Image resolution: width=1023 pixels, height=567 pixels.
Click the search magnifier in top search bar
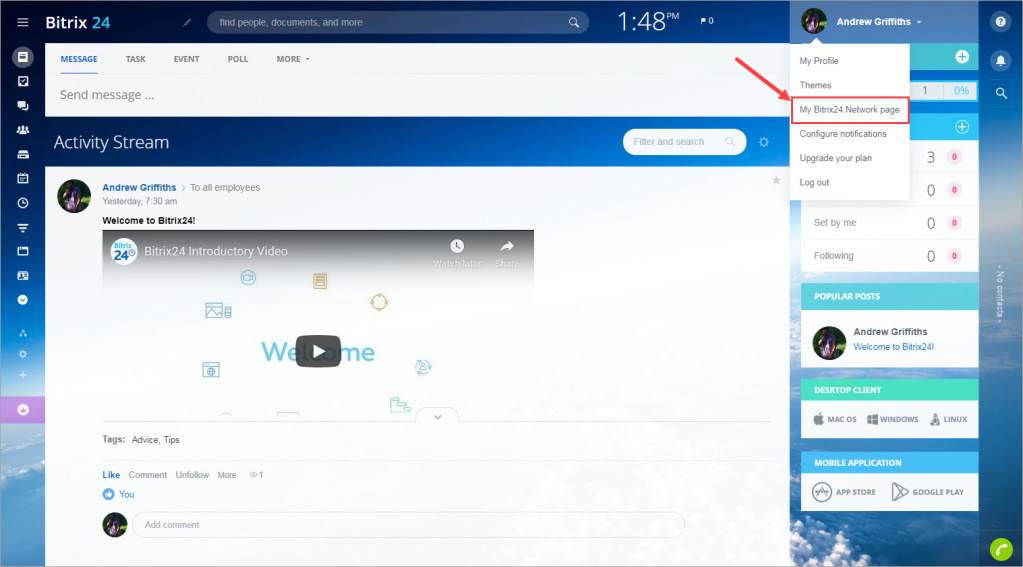coord(573,22)
